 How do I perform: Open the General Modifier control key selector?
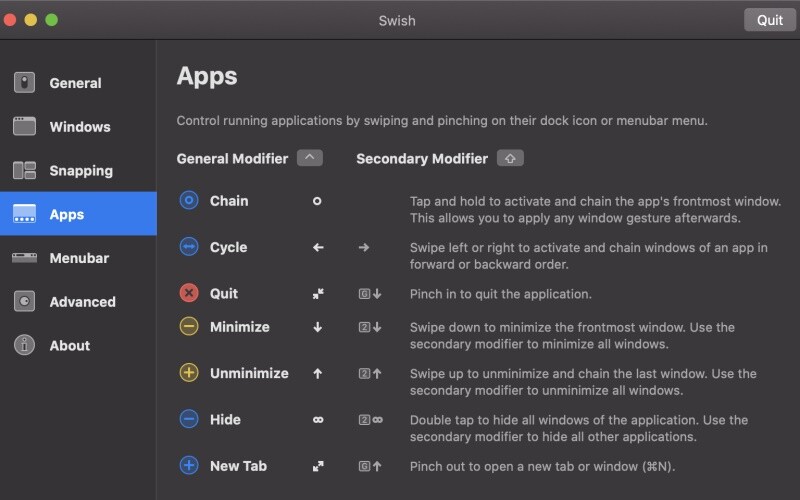coord(310,158)
